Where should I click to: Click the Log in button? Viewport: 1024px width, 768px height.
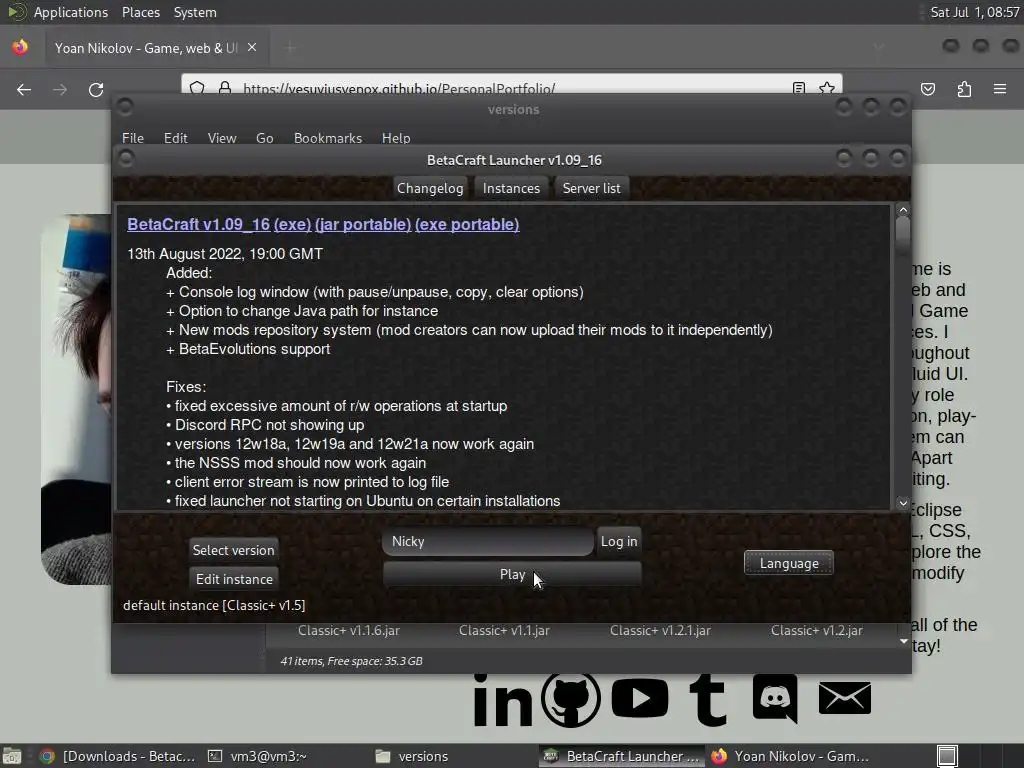coord(618,541)
